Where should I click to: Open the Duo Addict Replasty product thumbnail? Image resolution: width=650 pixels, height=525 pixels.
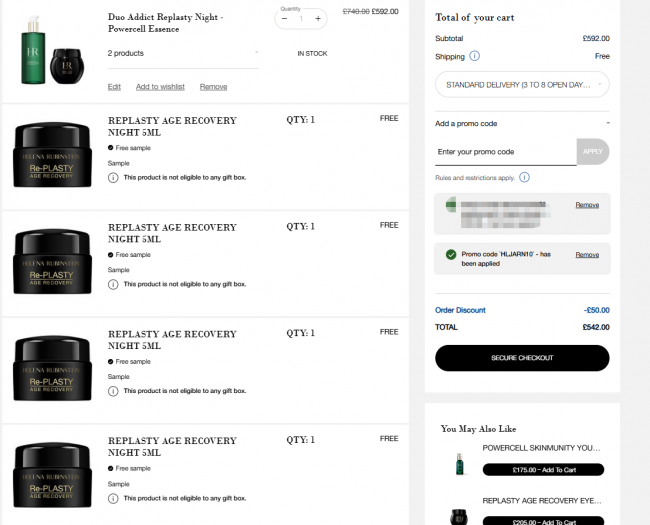pos(53,50)
